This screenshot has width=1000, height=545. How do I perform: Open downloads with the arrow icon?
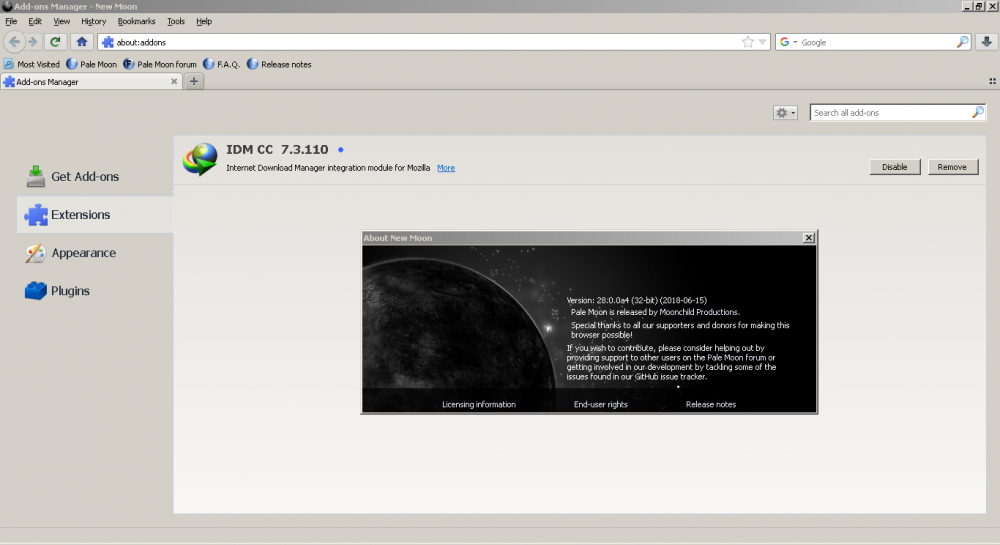pyautogui.click(x=987, y=42)
